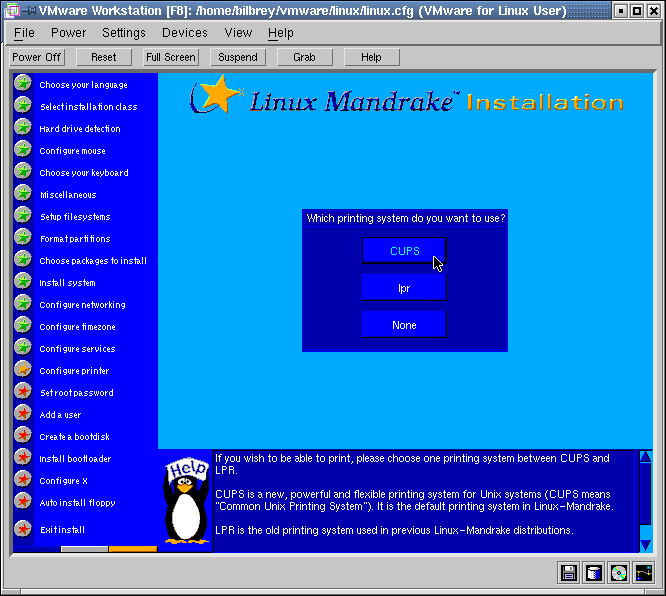Click the floppy disk status icon
Screen dimensions: 666x596
pyautogui.click(x=569, y=573)
